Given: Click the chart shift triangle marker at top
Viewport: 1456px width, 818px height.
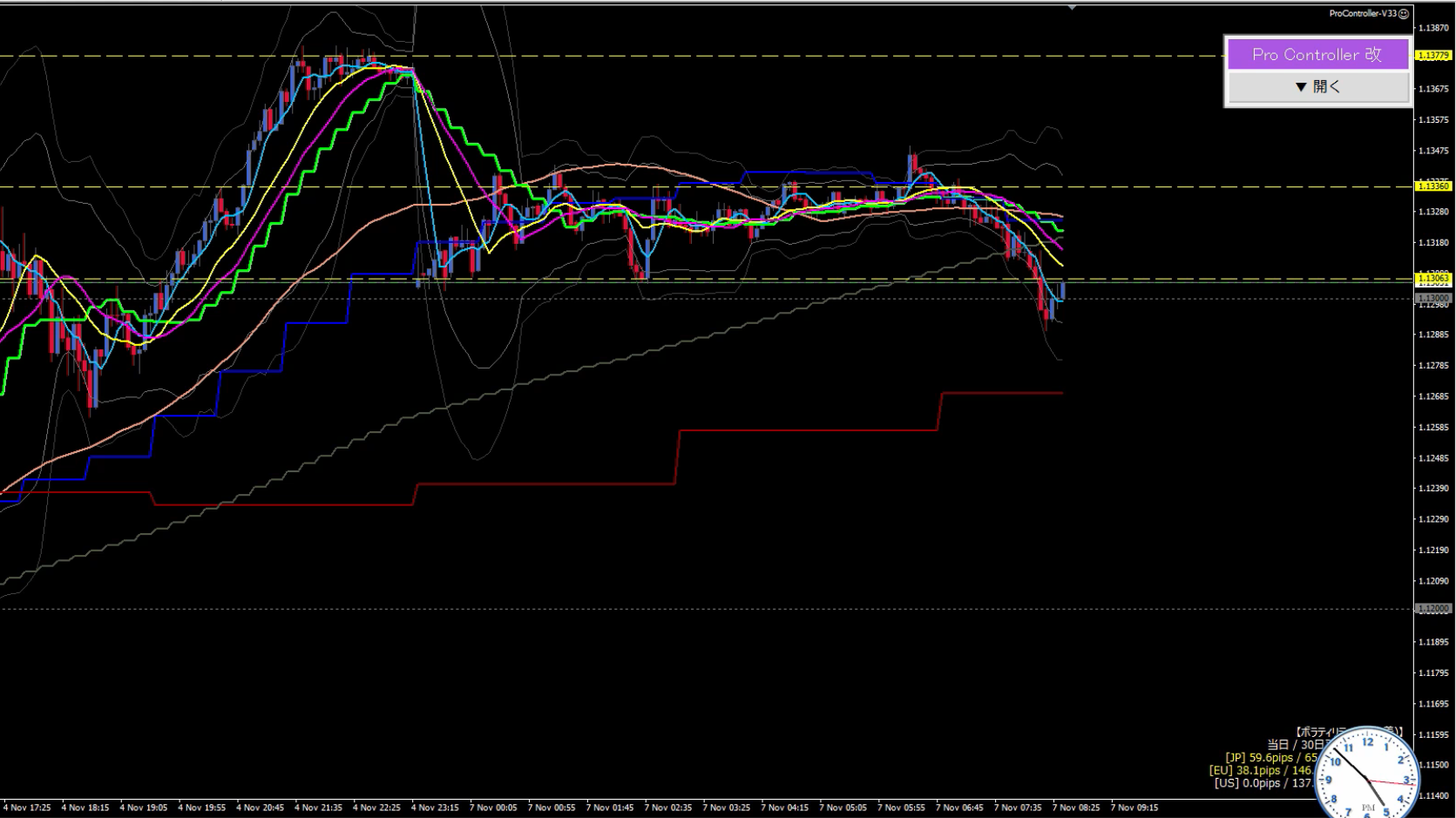Looking at the screenshot, I should click(x=1072, y=7).
